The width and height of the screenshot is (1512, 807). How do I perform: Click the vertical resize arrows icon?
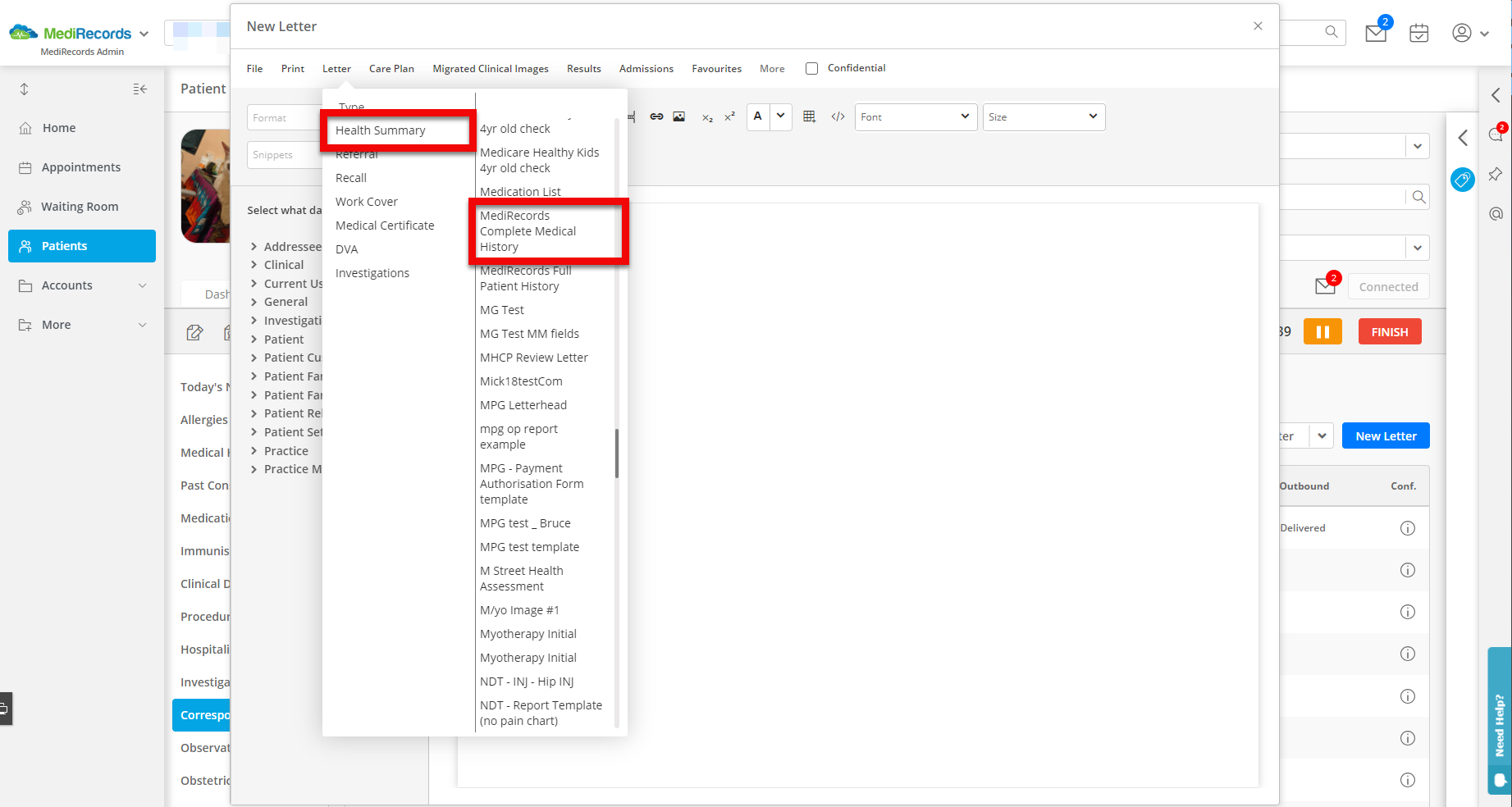click(x=24, y=89)
